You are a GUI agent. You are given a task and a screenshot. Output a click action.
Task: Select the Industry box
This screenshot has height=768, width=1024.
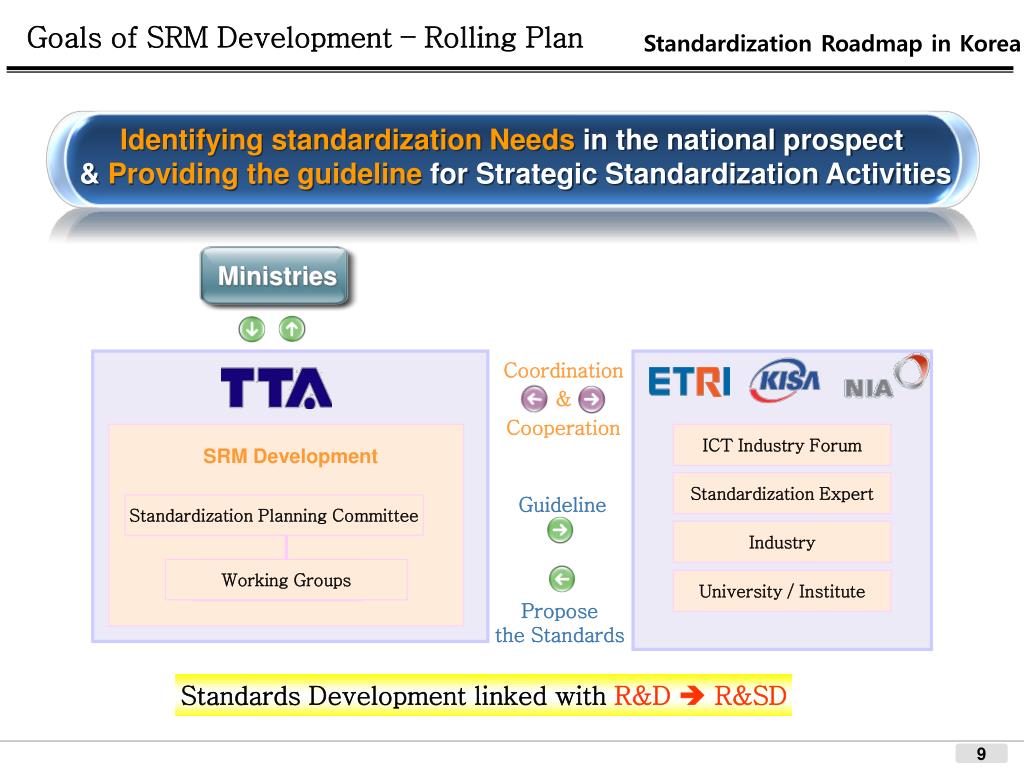tap(782, 542)
